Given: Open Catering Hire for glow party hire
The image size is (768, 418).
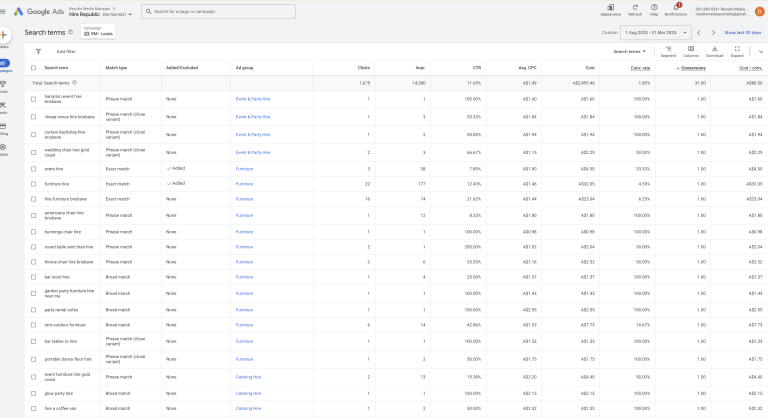Looking at the screenshot, I should 248,393.
